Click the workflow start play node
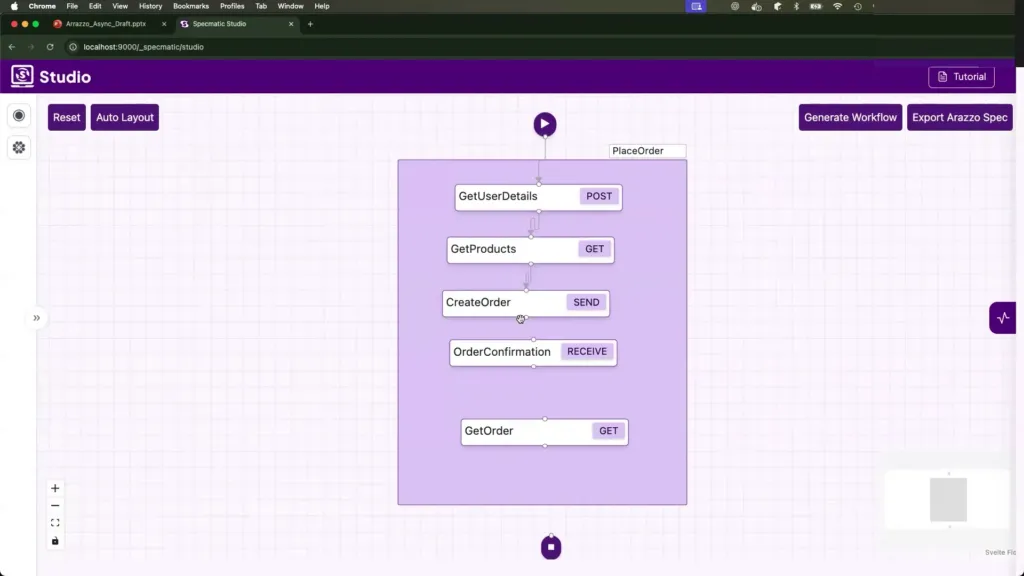The image size is (1024, 576). point(544,124)
